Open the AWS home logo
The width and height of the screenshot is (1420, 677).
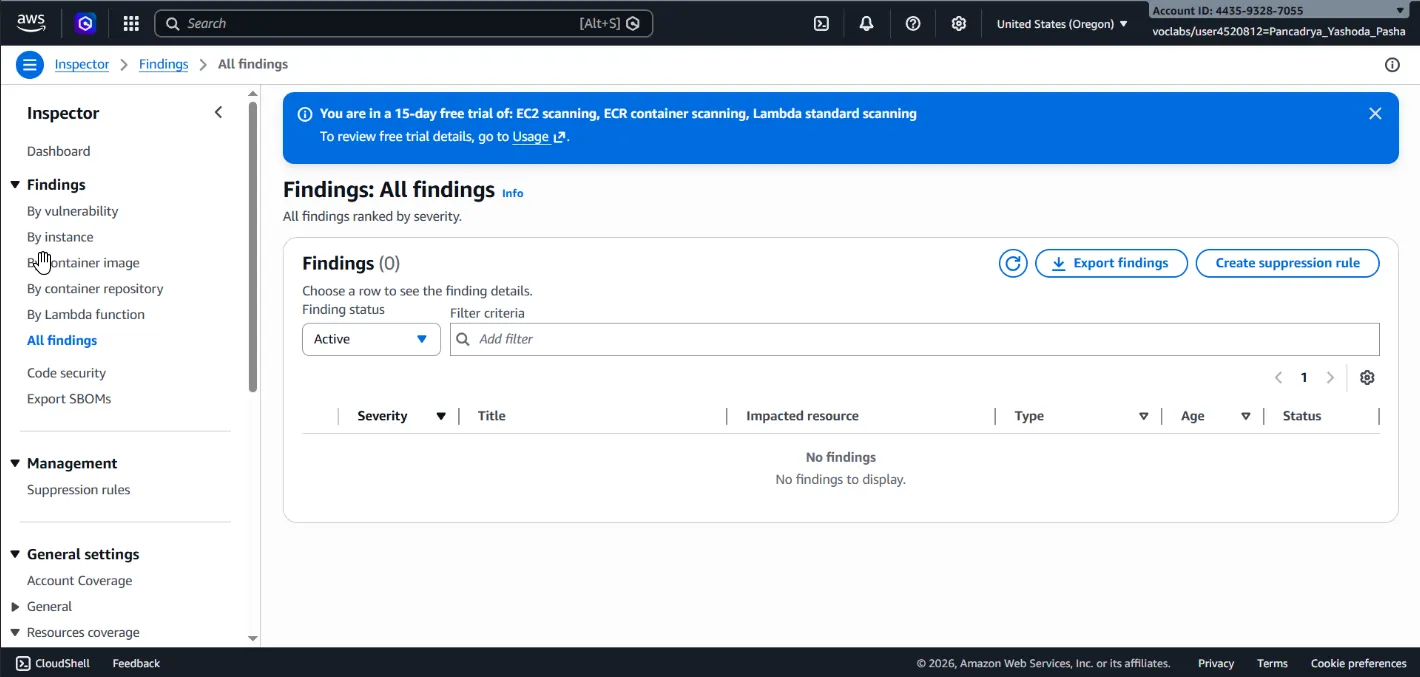[31, 22]
